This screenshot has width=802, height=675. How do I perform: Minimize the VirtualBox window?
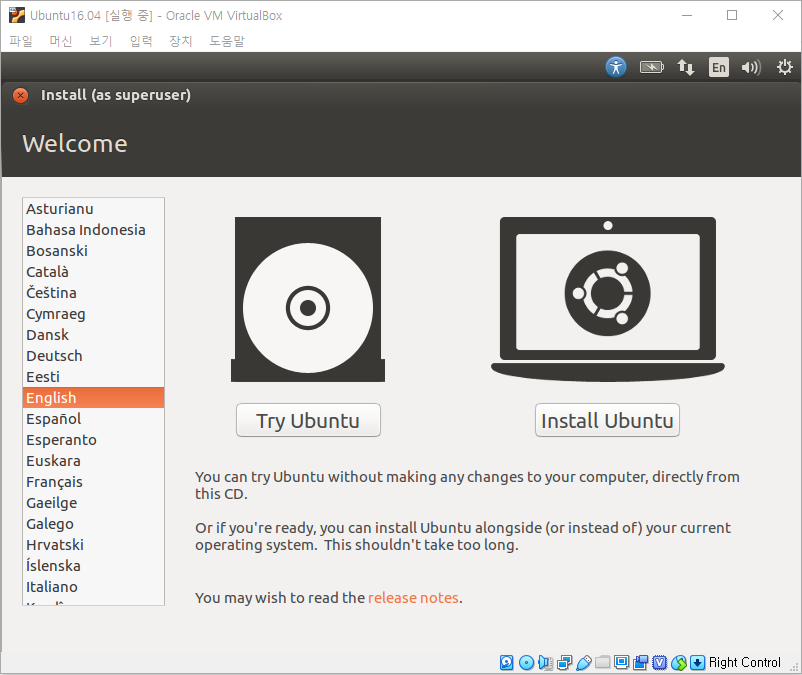coord(687,15)
